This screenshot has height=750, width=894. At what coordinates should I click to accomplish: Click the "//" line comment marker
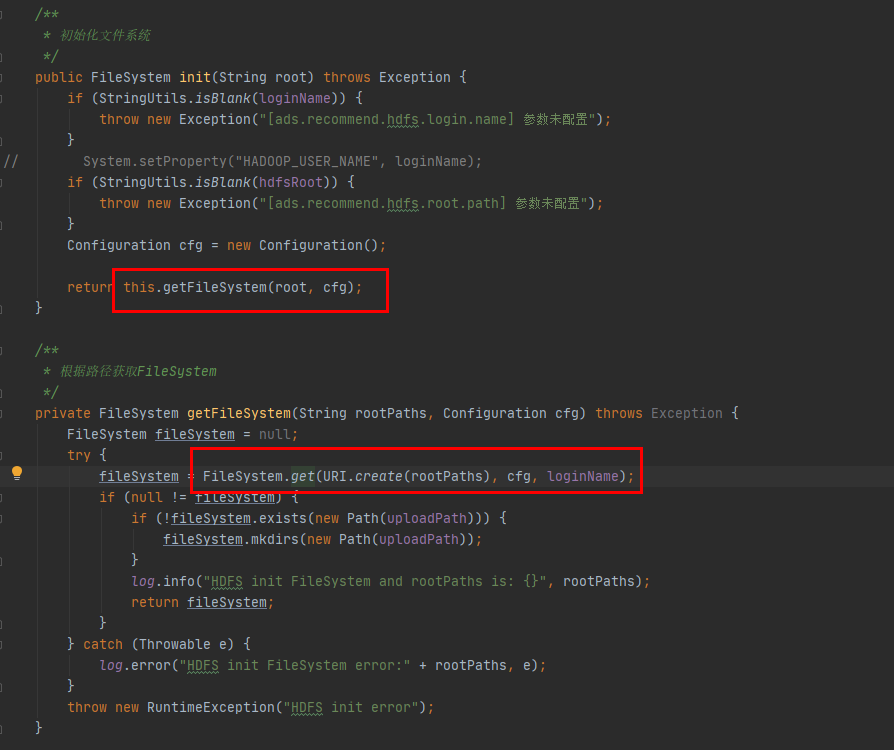11,161
